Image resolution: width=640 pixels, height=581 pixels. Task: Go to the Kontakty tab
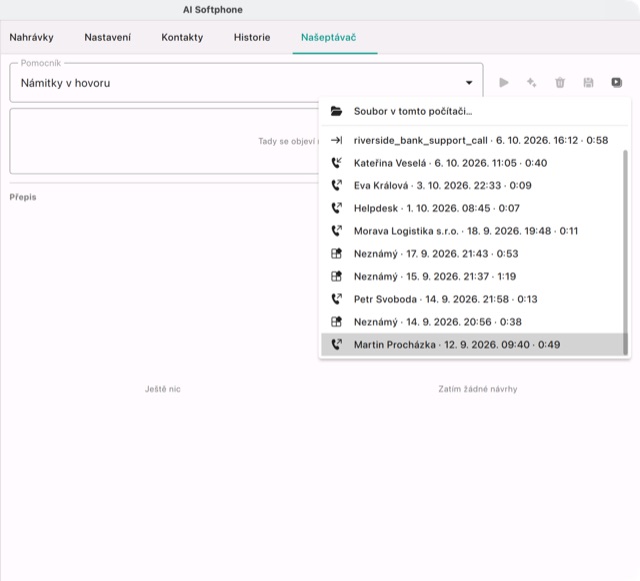click(182, 38)
